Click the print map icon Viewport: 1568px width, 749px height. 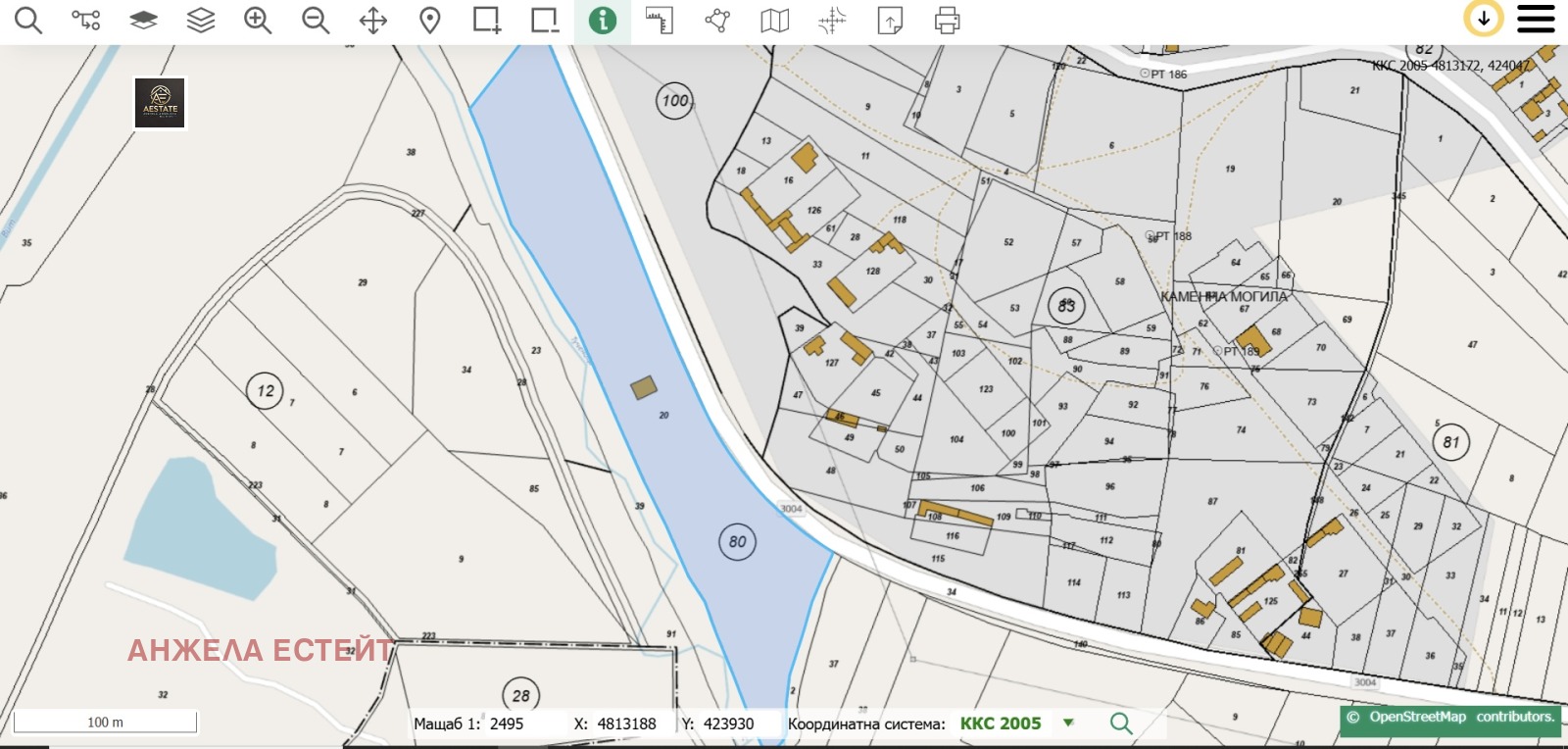(x=947, y=21)
